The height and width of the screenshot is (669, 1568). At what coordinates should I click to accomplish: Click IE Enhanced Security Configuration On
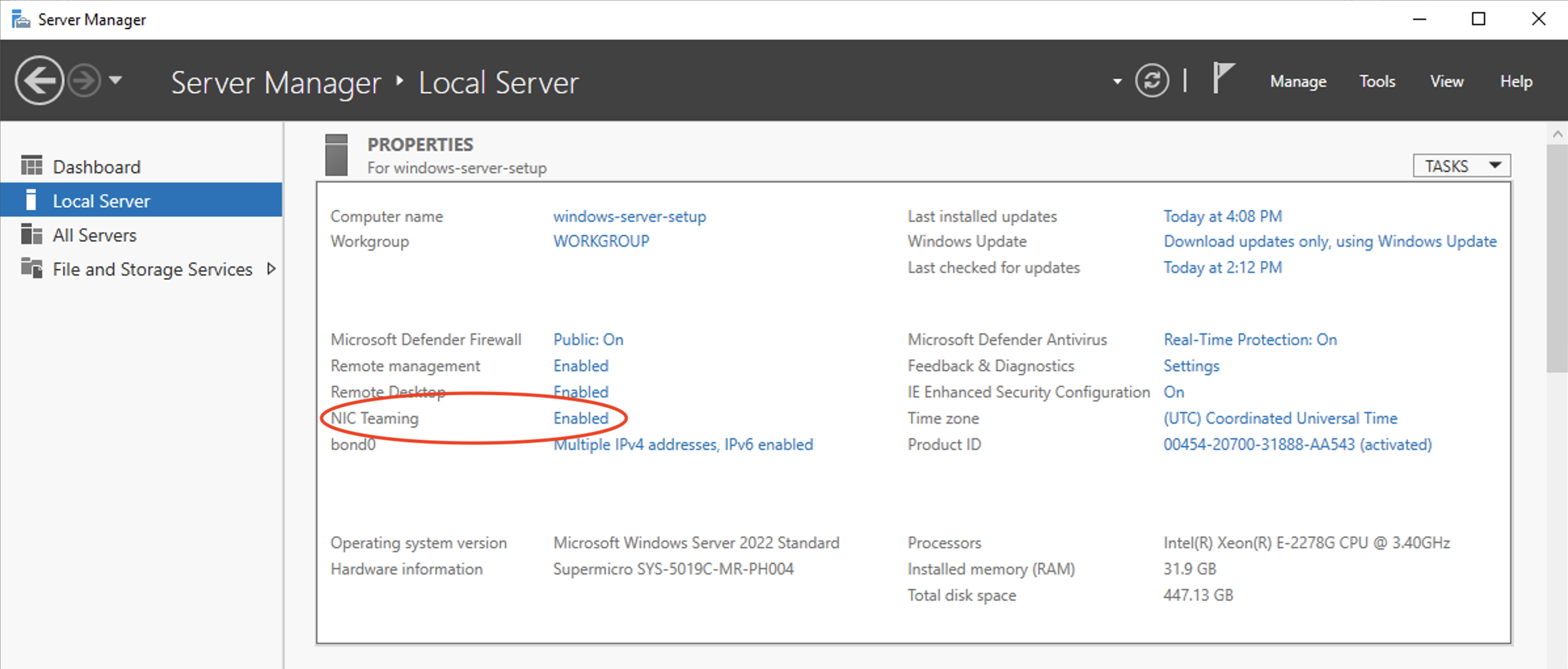[x=1173, y=392]
